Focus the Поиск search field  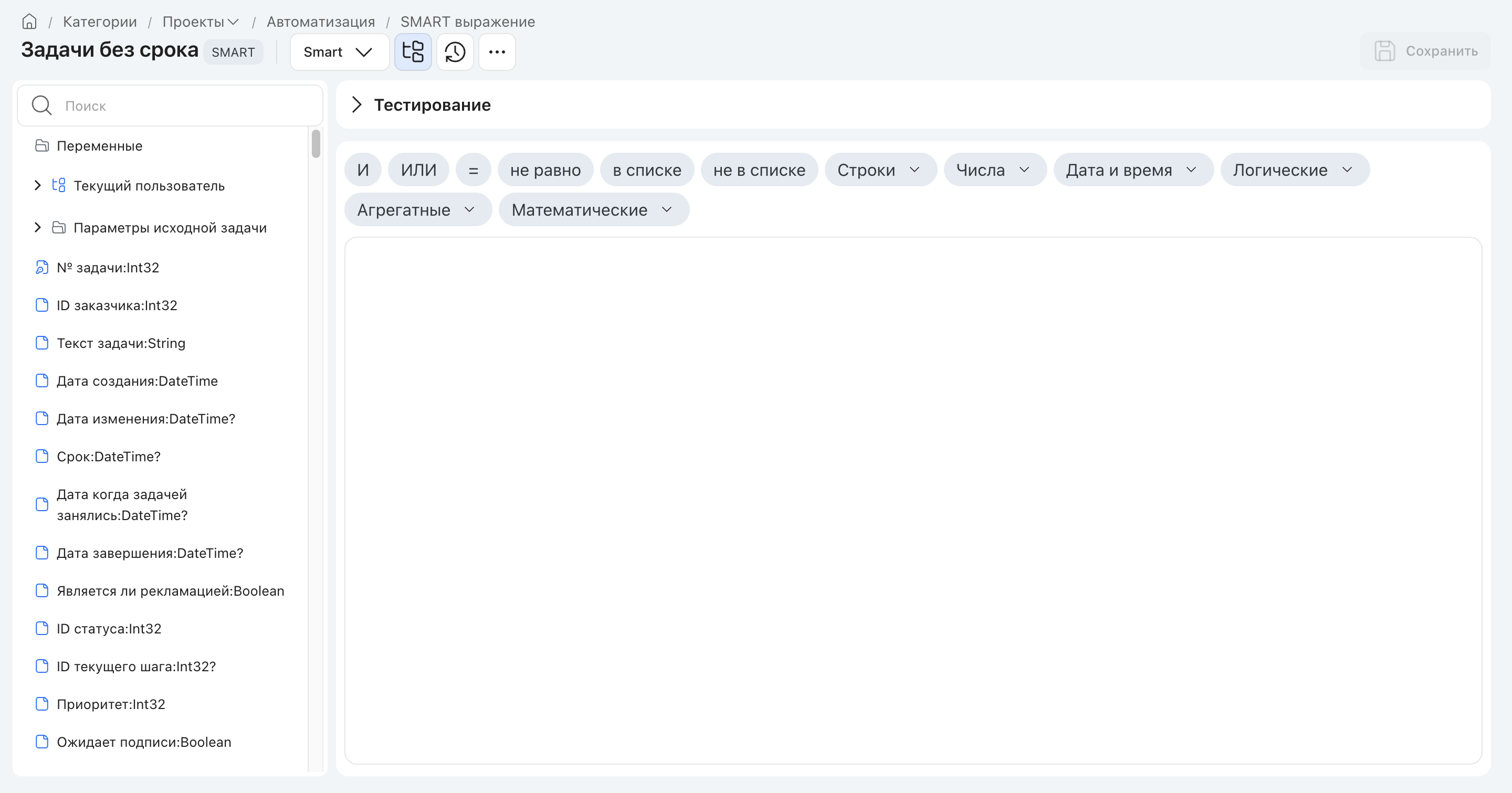pos(170,105)
